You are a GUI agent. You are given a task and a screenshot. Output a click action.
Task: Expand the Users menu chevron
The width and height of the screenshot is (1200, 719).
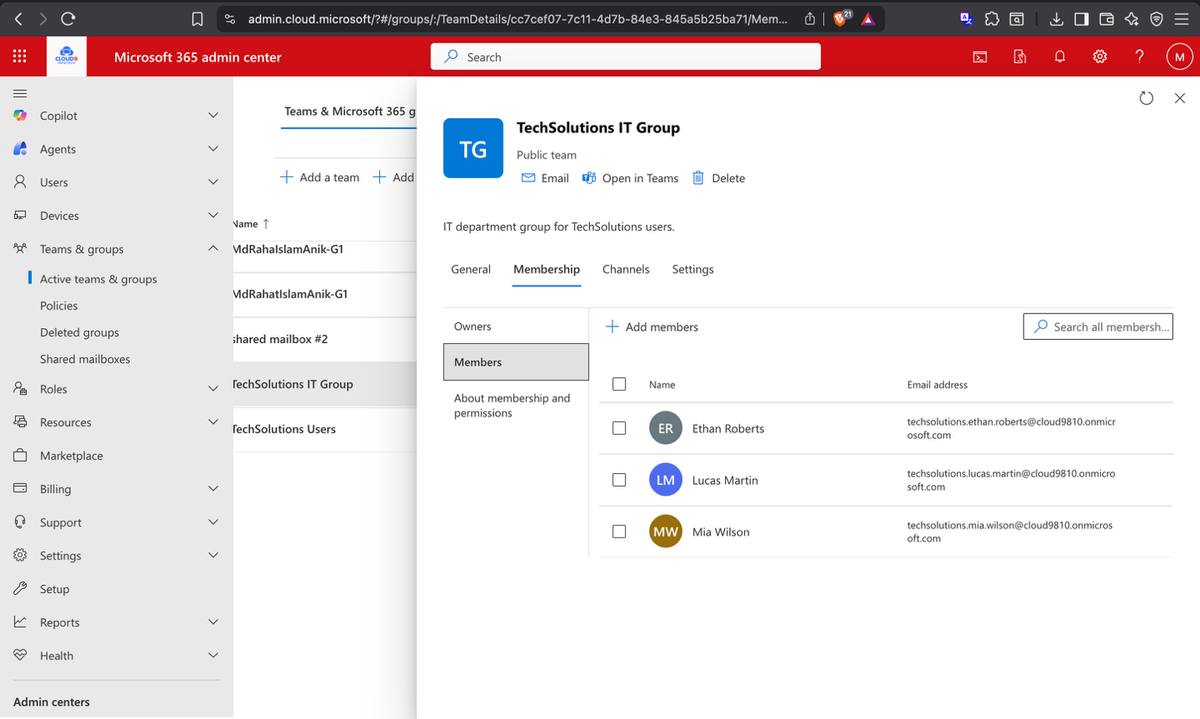pyautogui.click(x=213, y=182)
